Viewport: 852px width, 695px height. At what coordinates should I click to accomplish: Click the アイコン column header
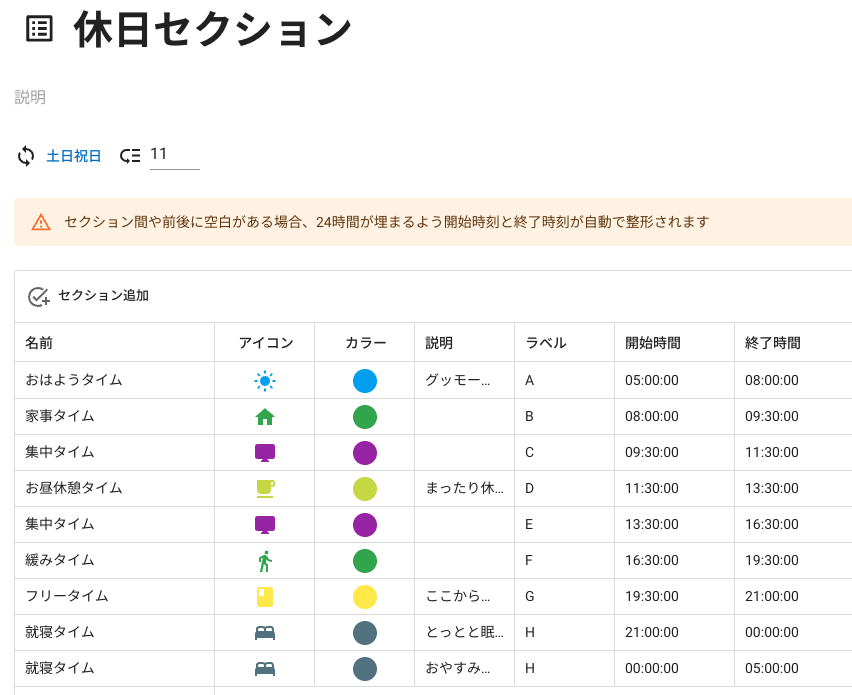266,343
